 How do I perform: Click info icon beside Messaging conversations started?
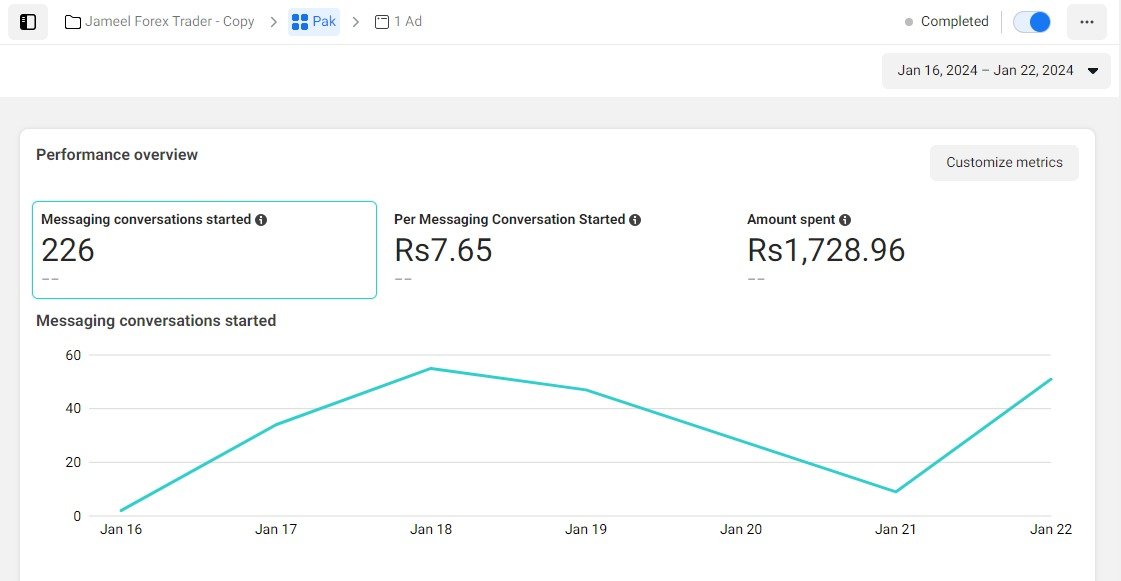click(x=261, y=220)
